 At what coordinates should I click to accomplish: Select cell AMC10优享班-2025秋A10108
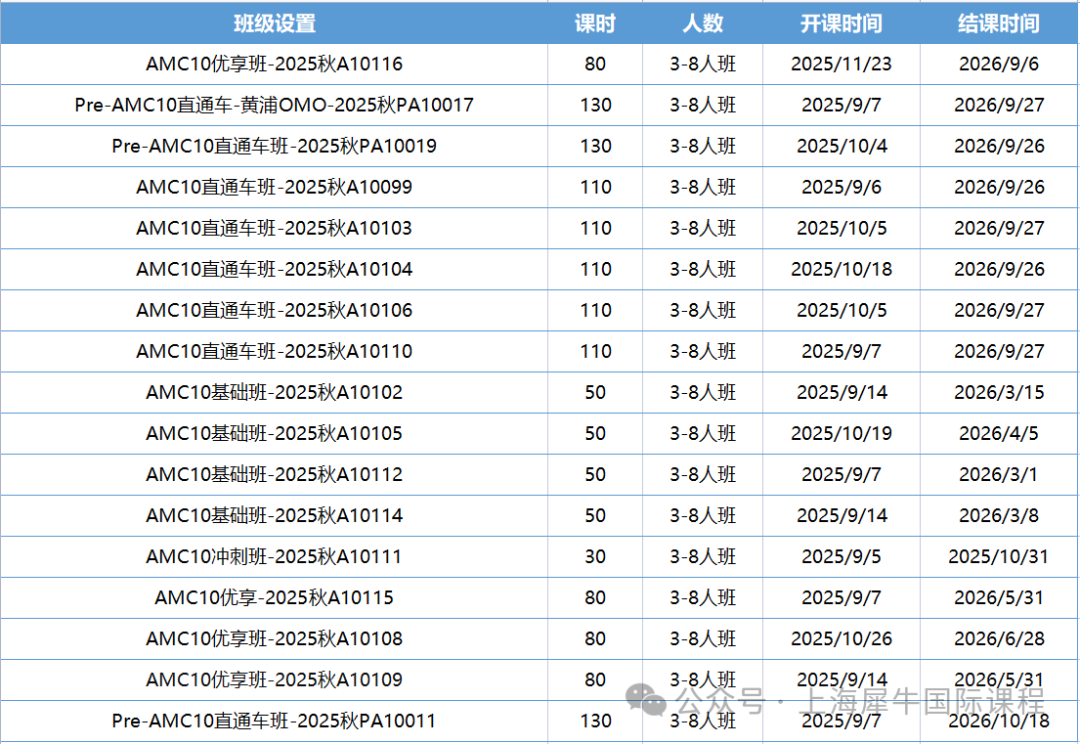274,639
